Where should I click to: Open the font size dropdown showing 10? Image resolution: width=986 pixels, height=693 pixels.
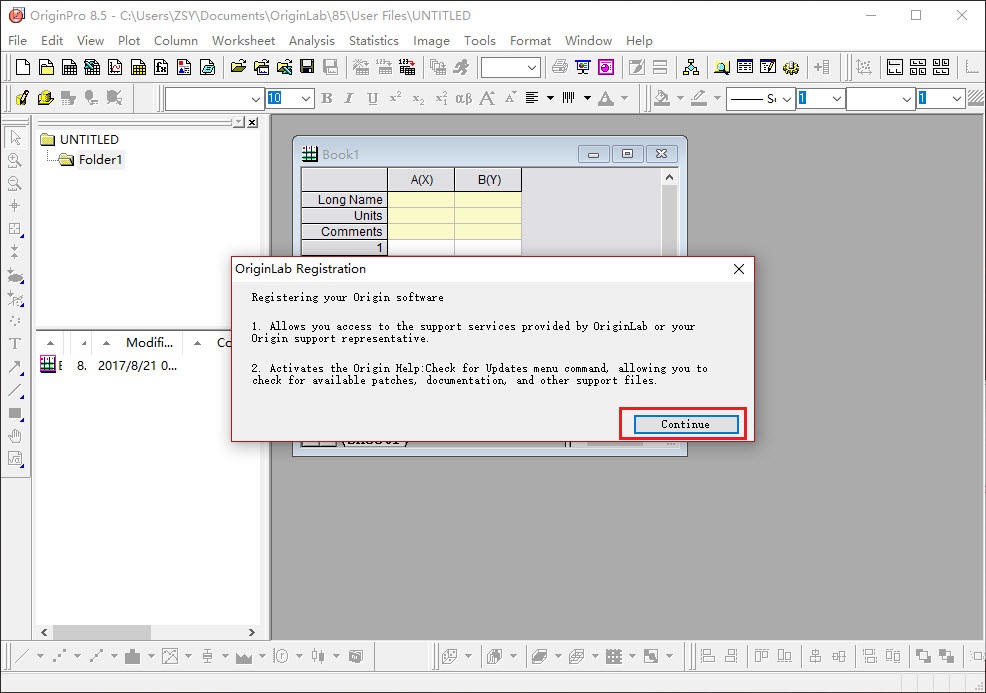pyautogui.click(x=305, y=98)
